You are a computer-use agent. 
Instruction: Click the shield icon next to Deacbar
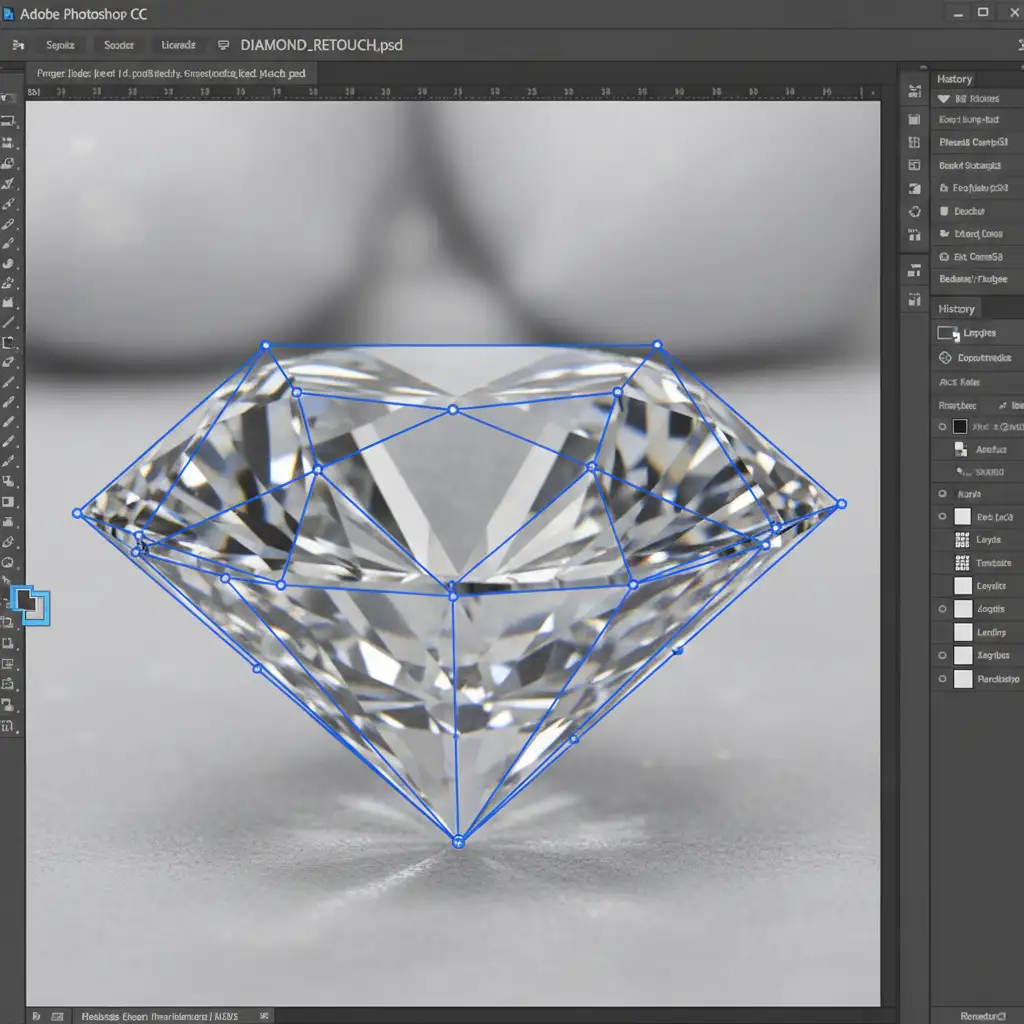943,212
